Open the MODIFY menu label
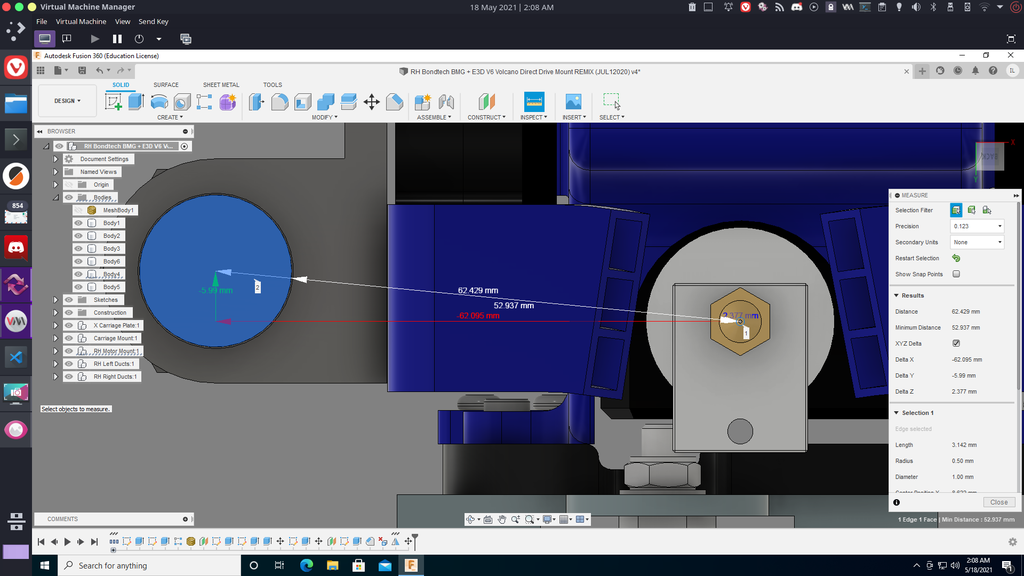 [325, 118]
